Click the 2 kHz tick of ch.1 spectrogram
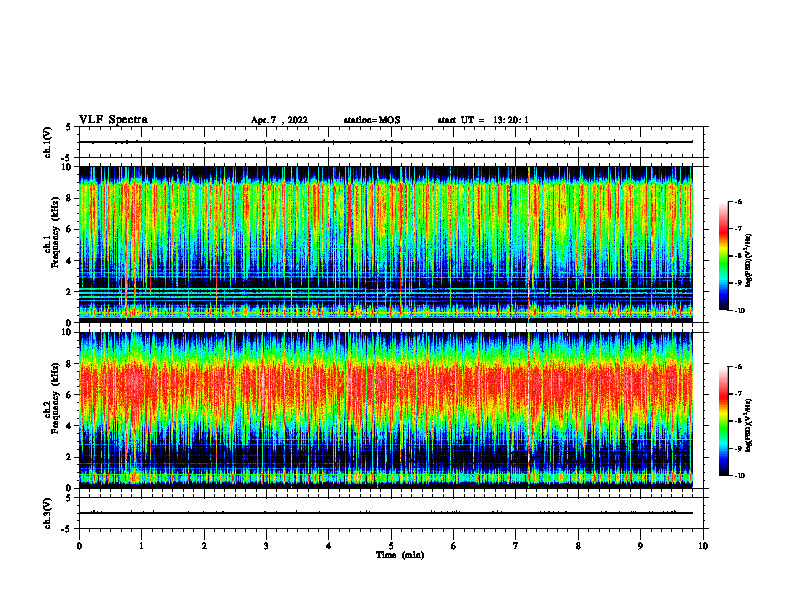Screen dimensions: 792x612 point(69,292)
